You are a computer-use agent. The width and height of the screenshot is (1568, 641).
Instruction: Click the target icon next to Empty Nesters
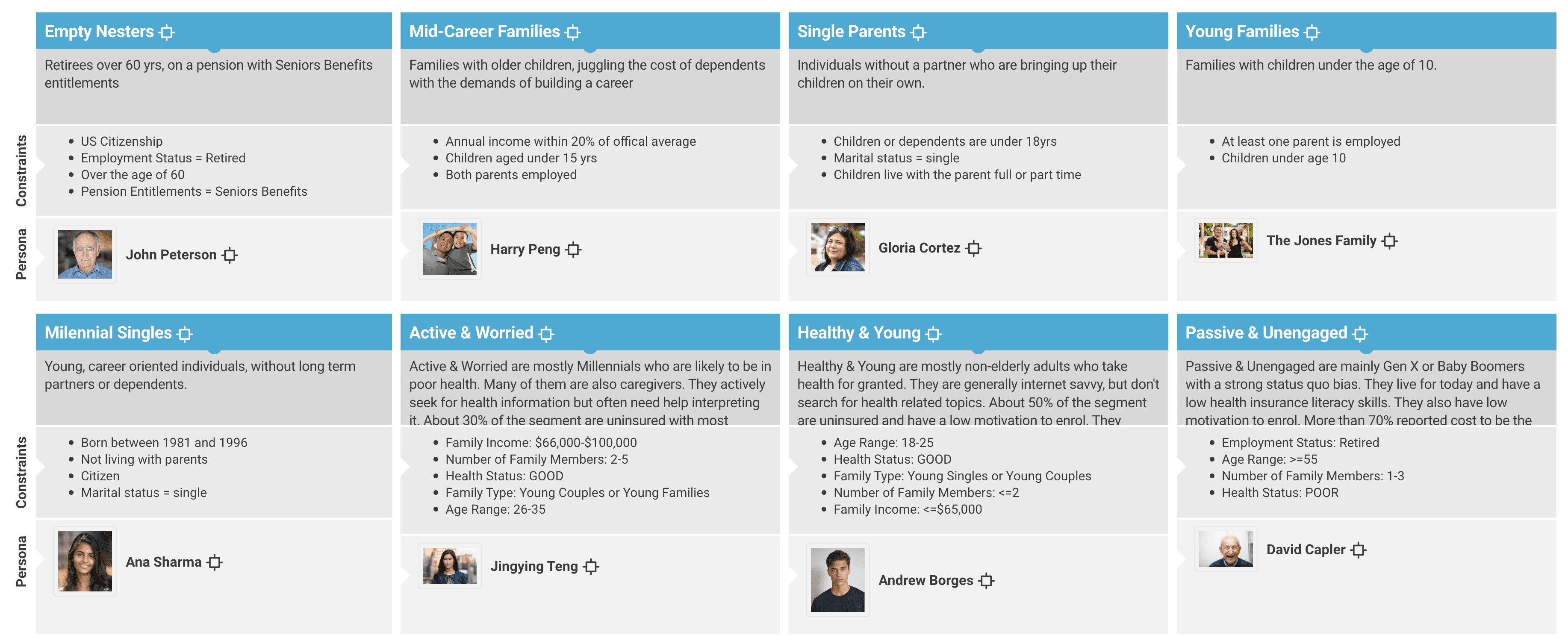click(167, 32)
